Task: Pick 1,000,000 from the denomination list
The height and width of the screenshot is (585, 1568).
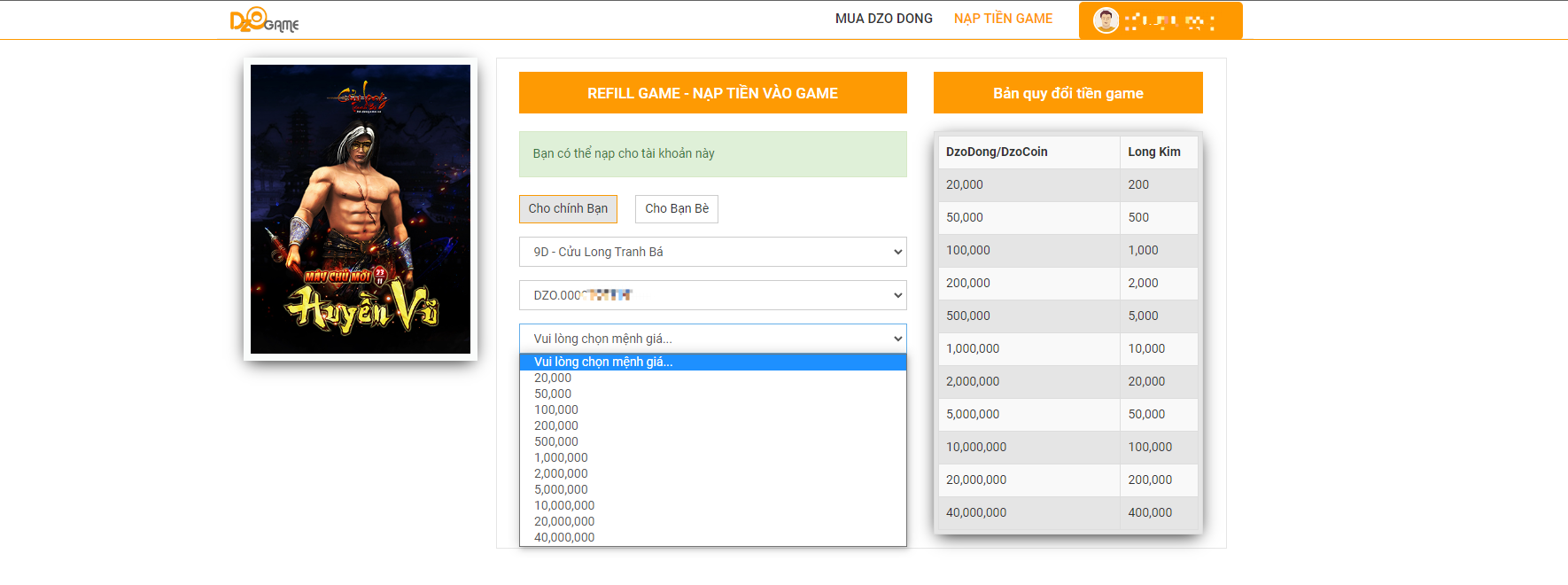Action: (x=713, y=457)
